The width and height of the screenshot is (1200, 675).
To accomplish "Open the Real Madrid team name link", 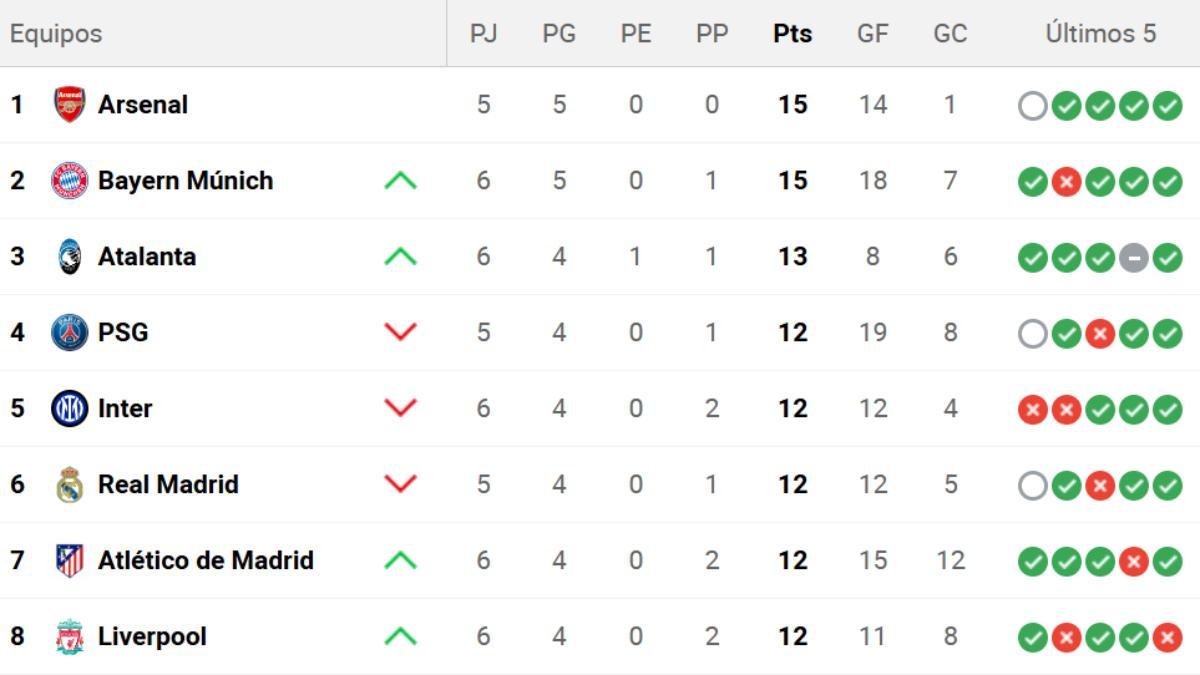I will (168, 485).
